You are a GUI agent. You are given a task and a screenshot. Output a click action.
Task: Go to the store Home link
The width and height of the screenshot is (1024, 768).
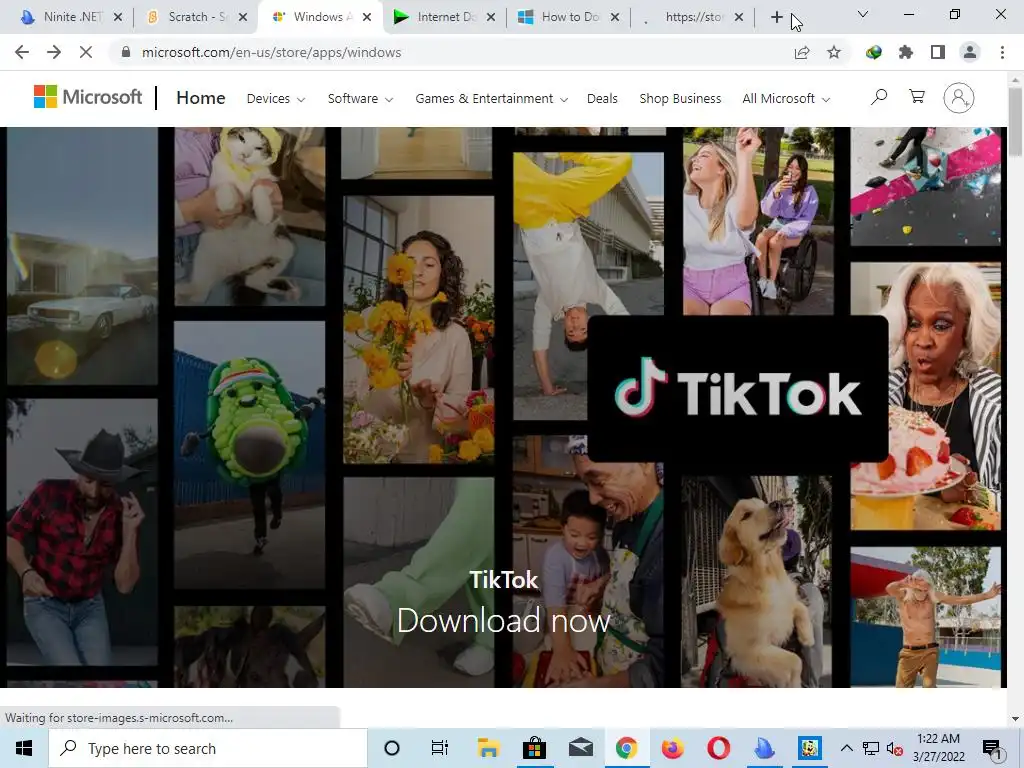pos(200,98)
